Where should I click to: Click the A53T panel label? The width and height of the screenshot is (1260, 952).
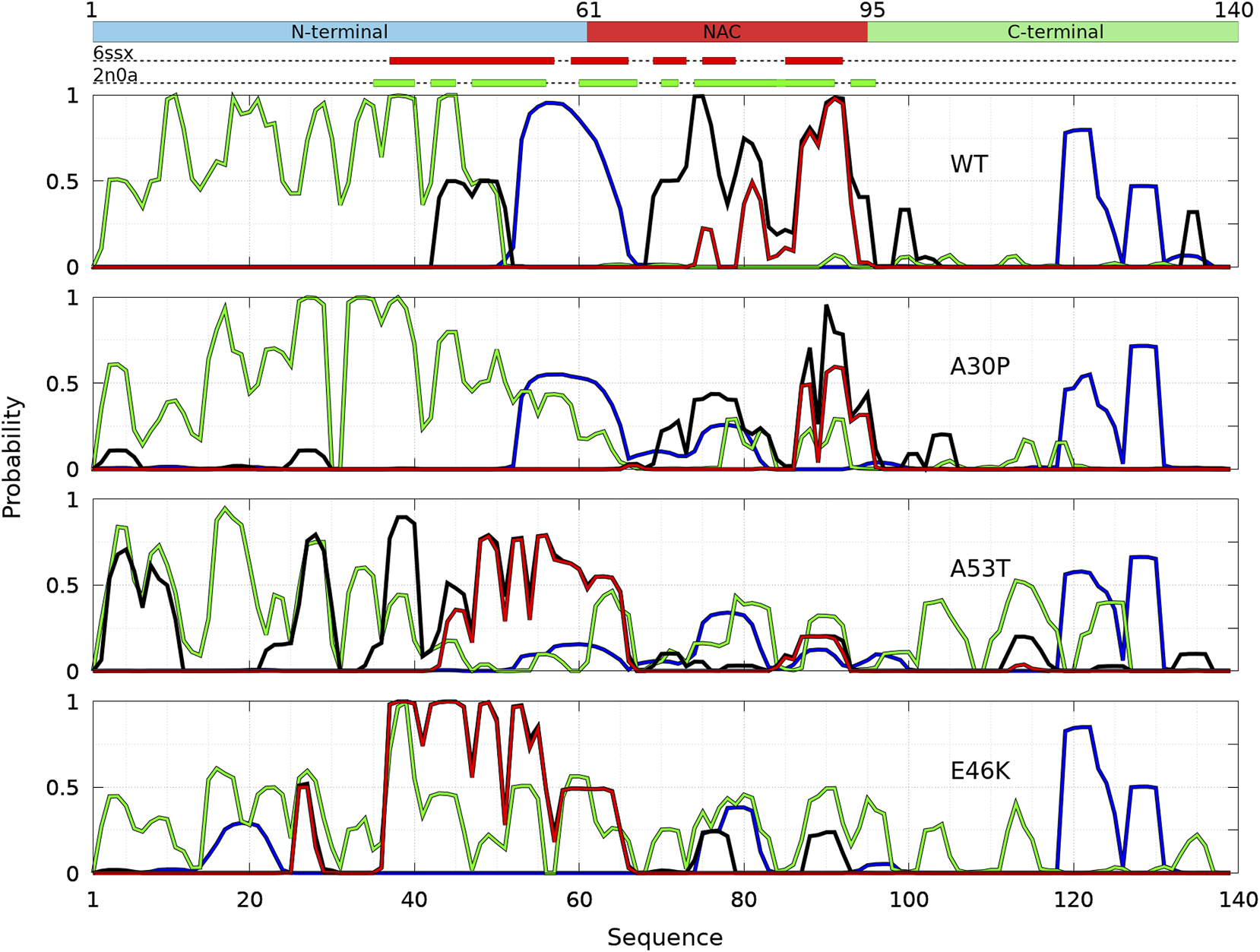click(980, 568)
